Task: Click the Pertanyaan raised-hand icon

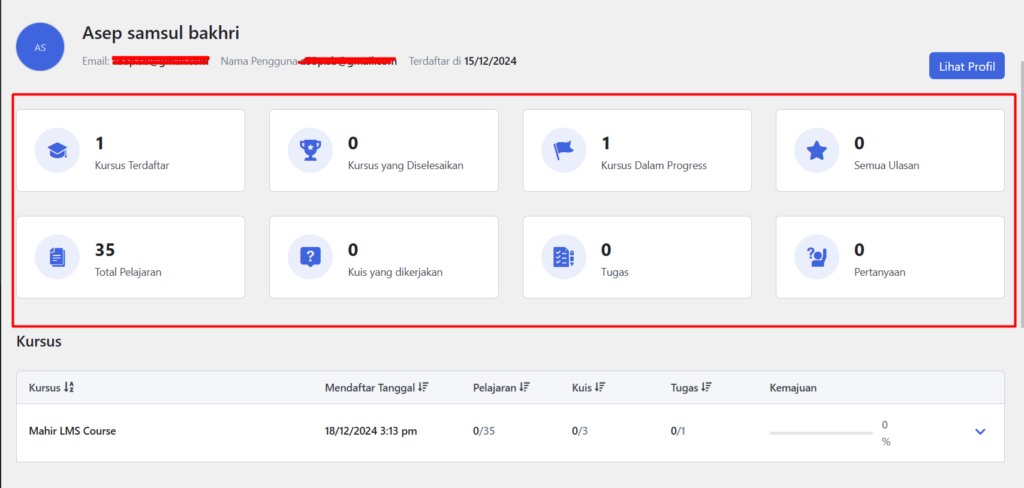Action: [817, 257]
